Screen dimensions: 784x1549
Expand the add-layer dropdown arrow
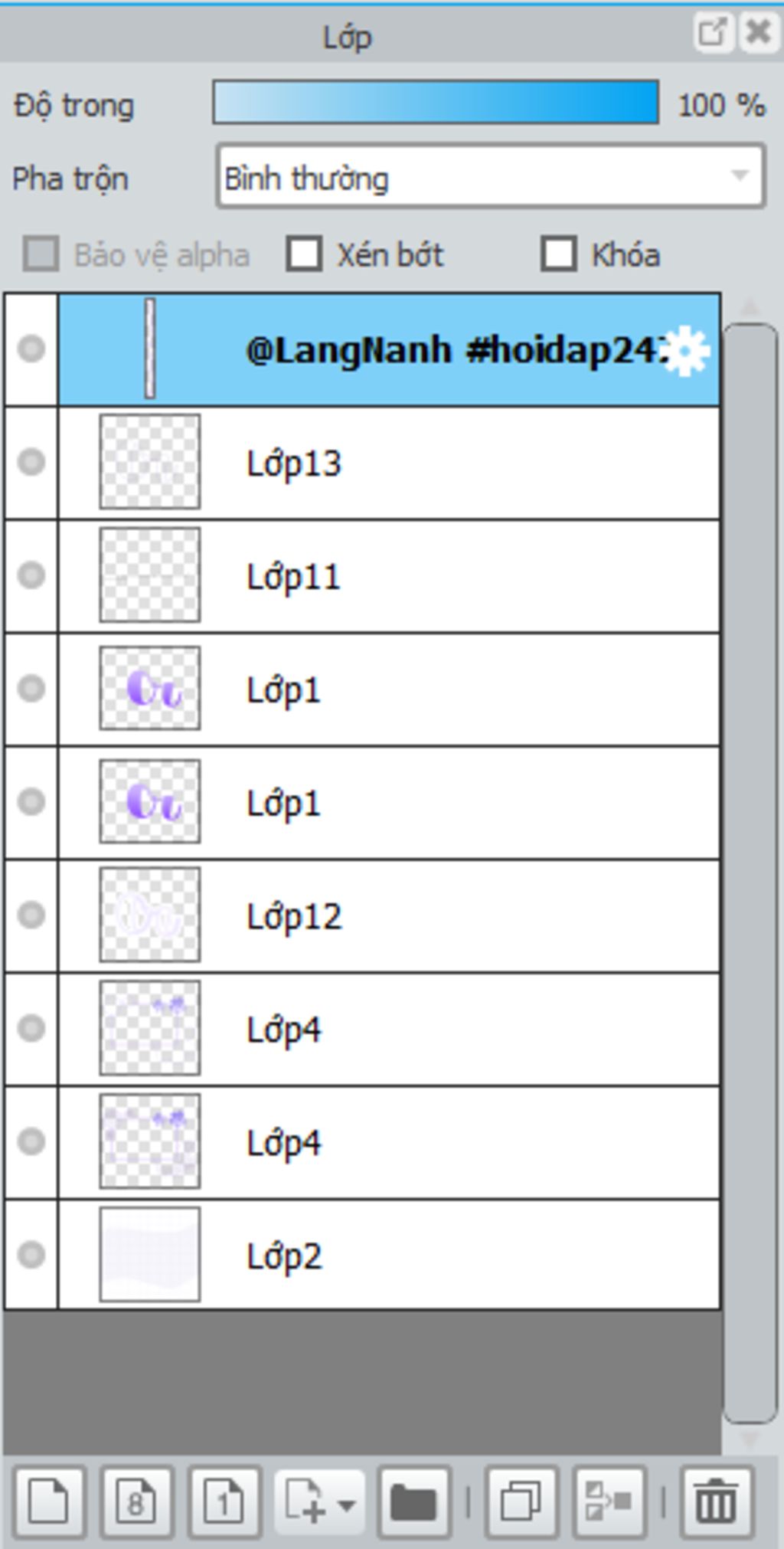(x=347, y=1505)
